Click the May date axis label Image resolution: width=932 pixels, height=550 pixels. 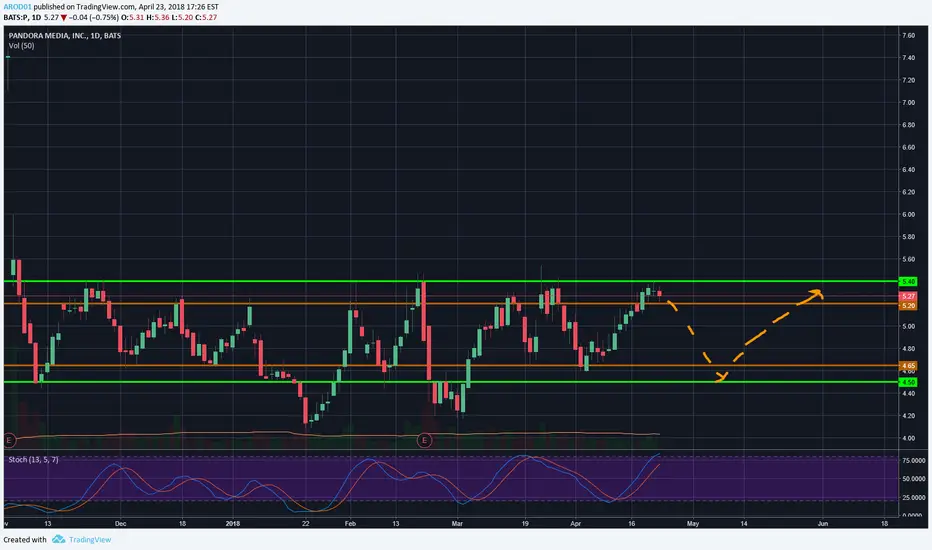click(x=693, y=524)
